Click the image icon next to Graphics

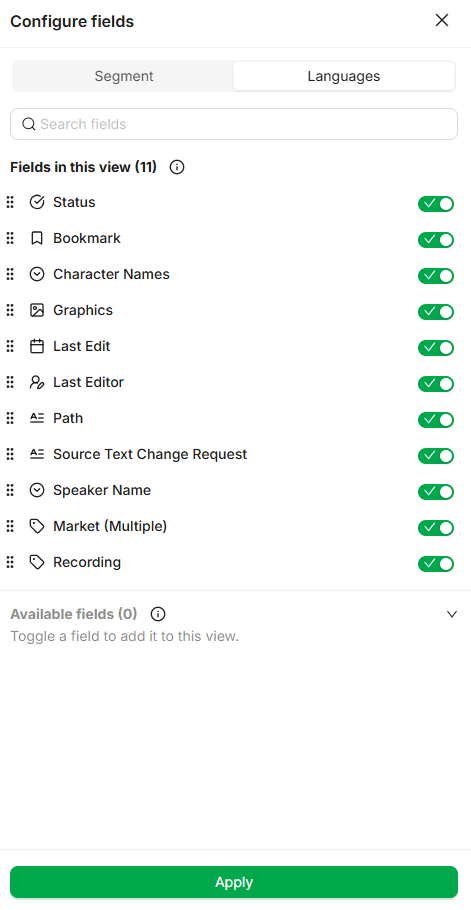pyautogui.click(x=37, y=310)
